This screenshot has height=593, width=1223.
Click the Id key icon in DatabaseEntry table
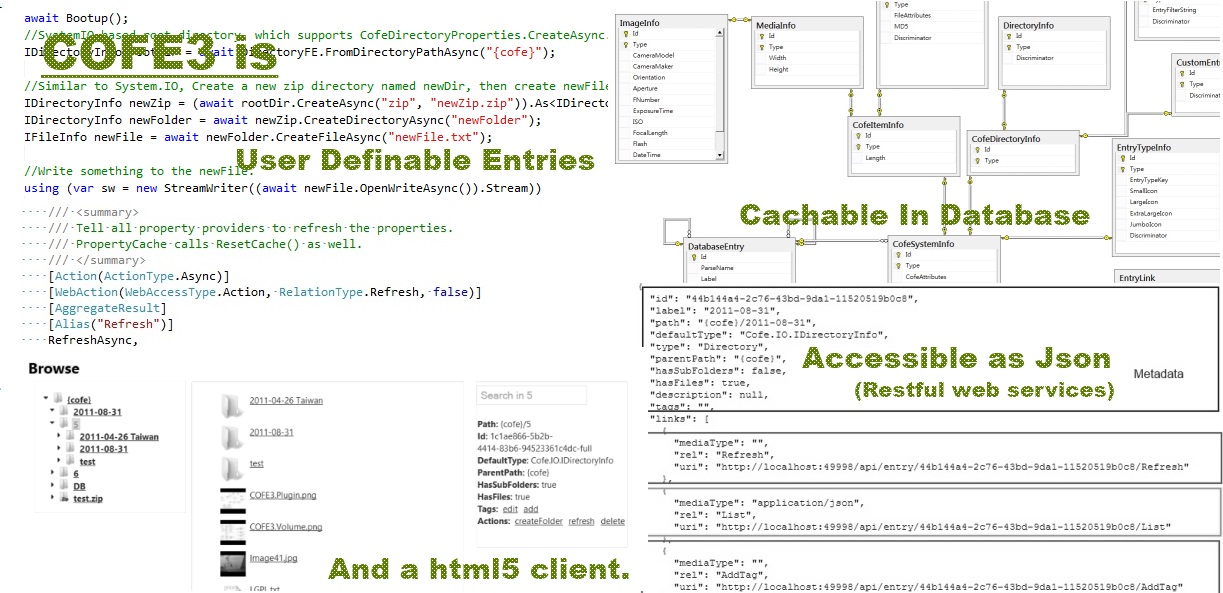pyautogui.click(x=694, y=257)
